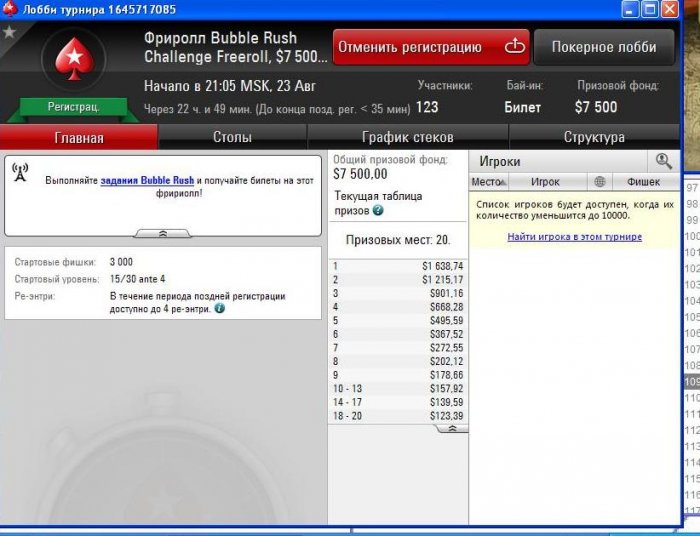Screen dimensions: 700x536
Task: Select second place prize $1 215,17
Action: click(398, 280)
